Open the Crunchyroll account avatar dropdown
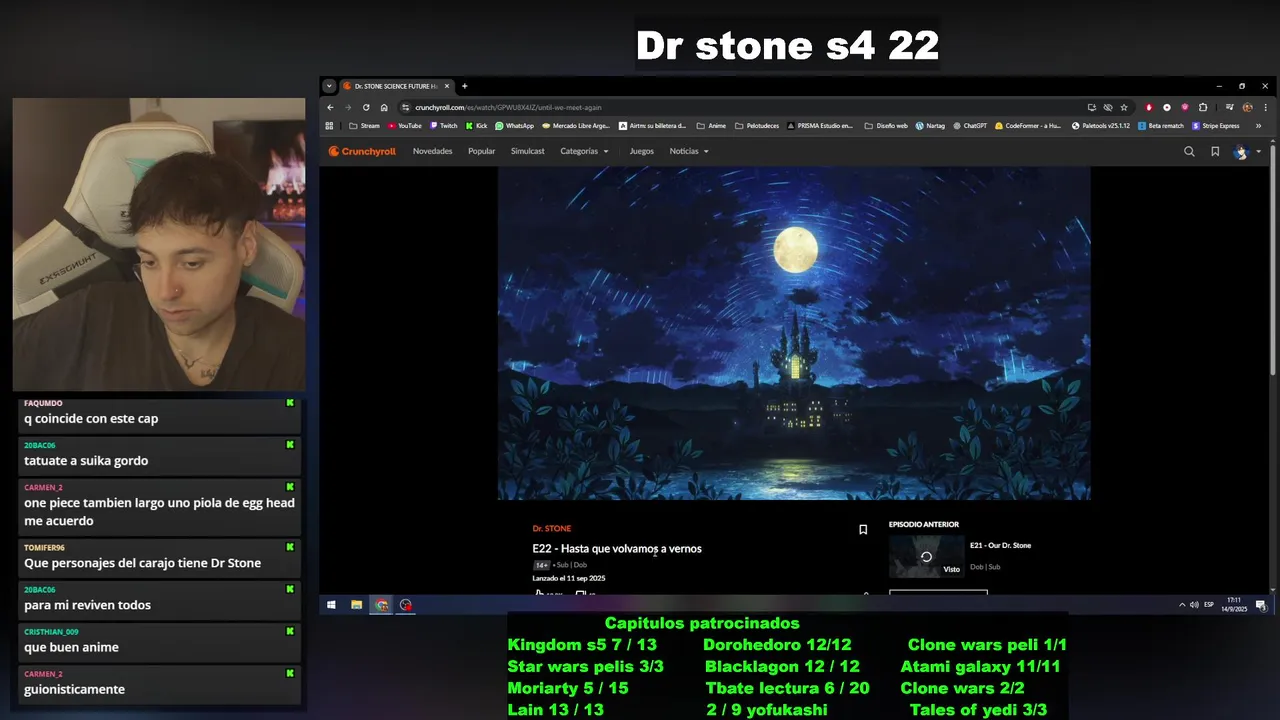 point(1246,152)
